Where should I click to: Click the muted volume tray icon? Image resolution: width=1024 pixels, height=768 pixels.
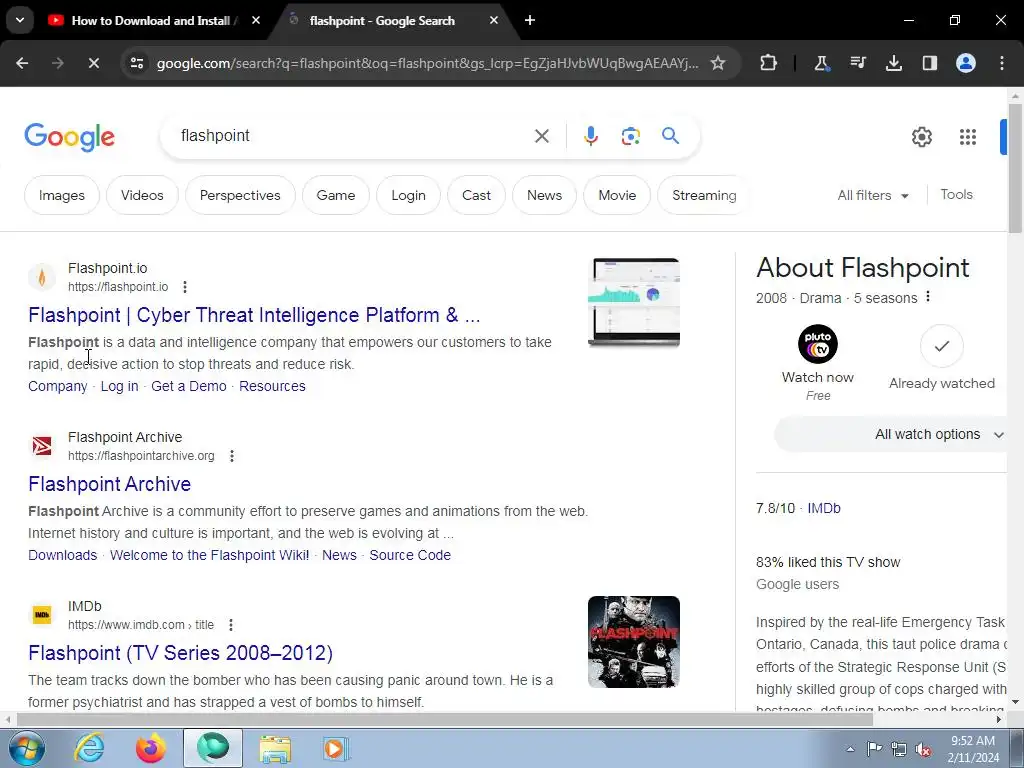point(923,749)
